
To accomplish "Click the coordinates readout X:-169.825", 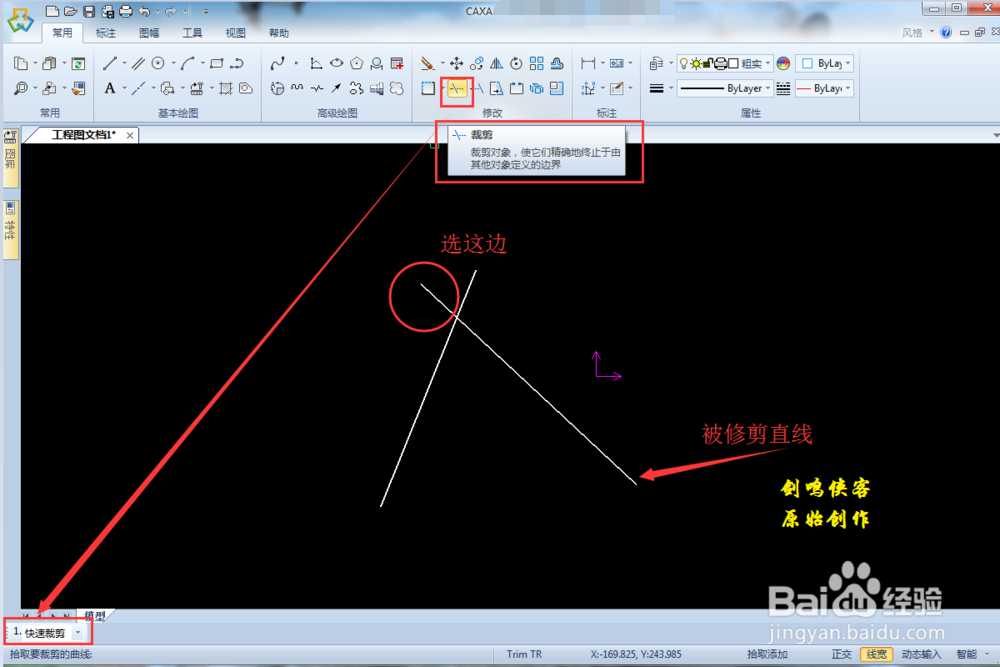I will click(x=636, y=654).
